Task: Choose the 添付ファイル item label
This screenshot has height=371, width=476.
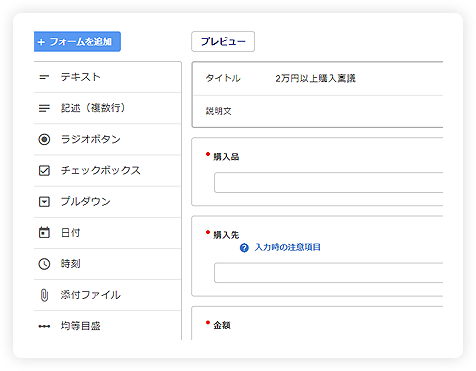Action: (x=90, y=295)
